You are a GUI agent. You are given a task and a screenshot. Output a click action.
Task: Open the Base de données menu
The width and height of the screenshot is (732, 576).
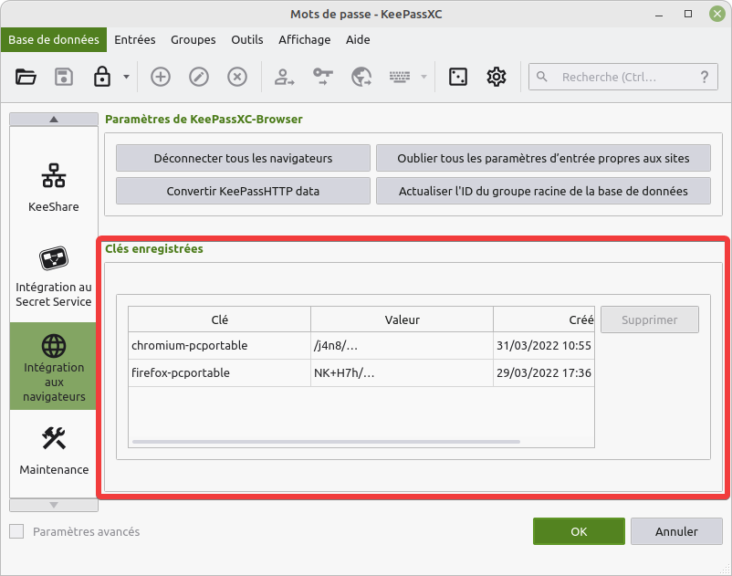[x=54, y=40]
